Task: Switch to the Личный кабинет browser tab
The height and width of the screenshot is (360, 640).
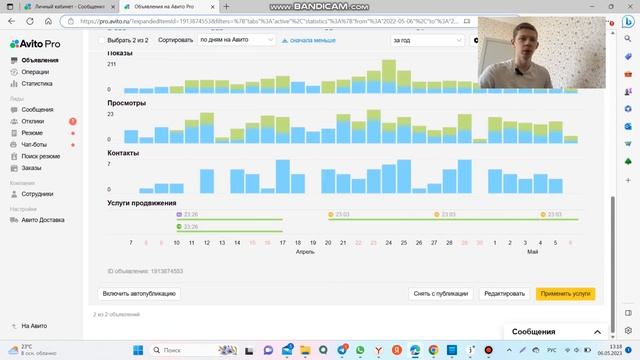Action: pos(69,7)
